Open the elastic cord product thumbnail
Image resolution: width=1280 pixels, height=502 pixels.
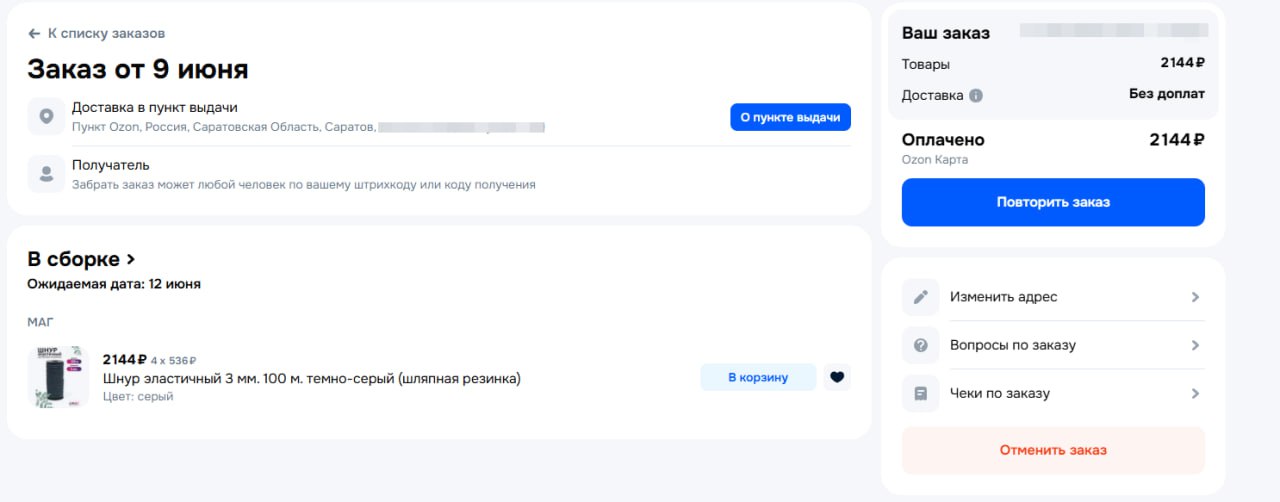point(58,377)
